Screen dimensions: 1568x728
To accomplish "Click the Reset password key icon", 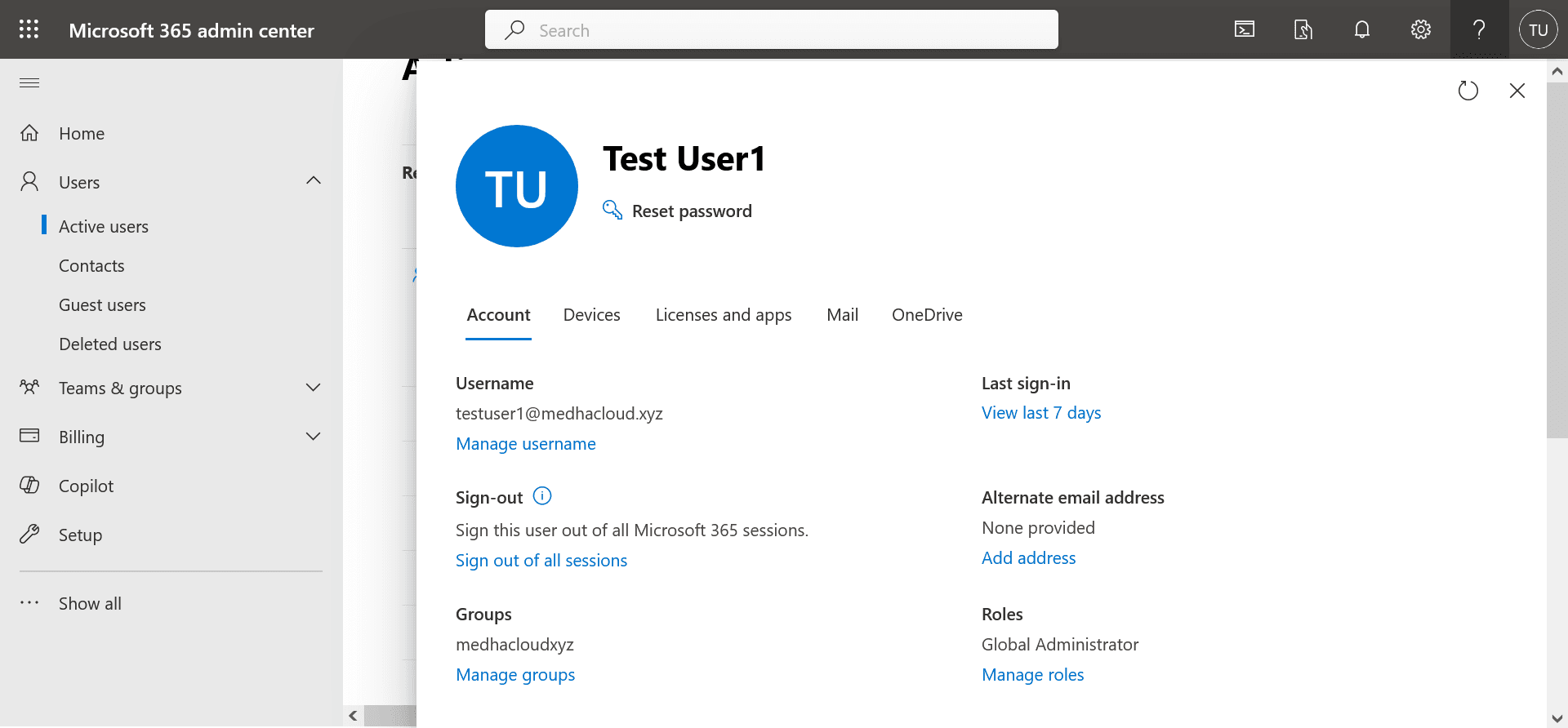I will (x=612, y=210).
